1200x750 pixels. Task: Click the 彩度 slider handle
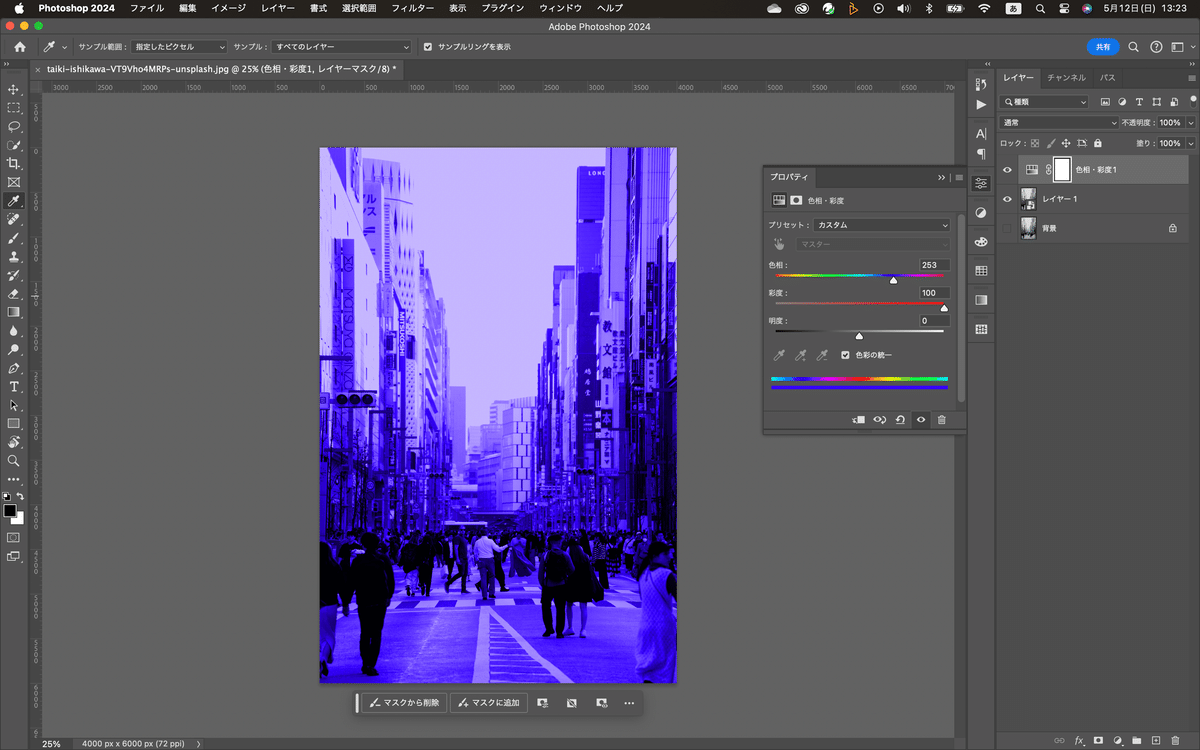coord(944,308)
